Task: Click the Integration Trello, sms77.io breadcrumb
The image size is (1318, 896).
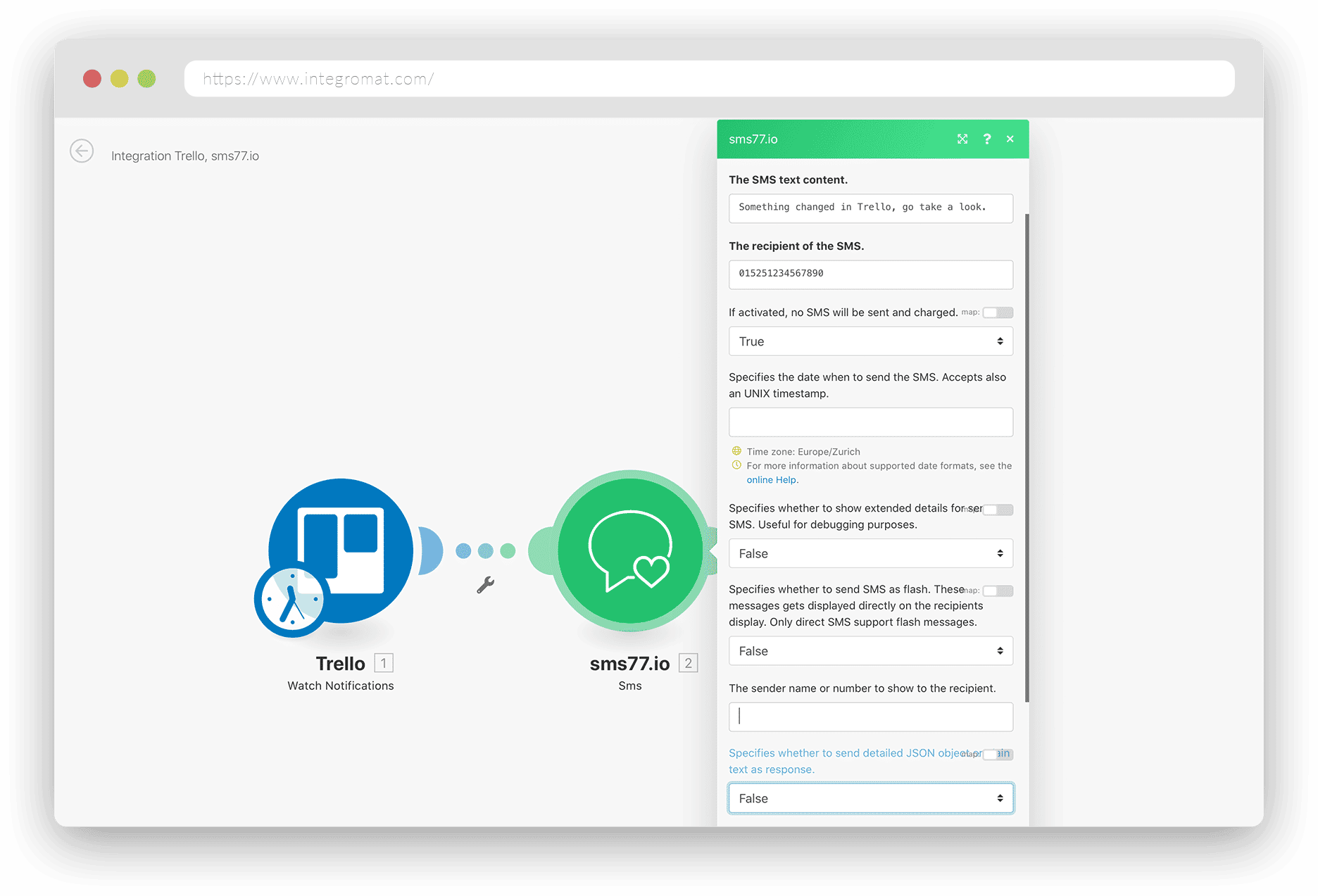Action: pyautogui.click(x=186, y=156)
